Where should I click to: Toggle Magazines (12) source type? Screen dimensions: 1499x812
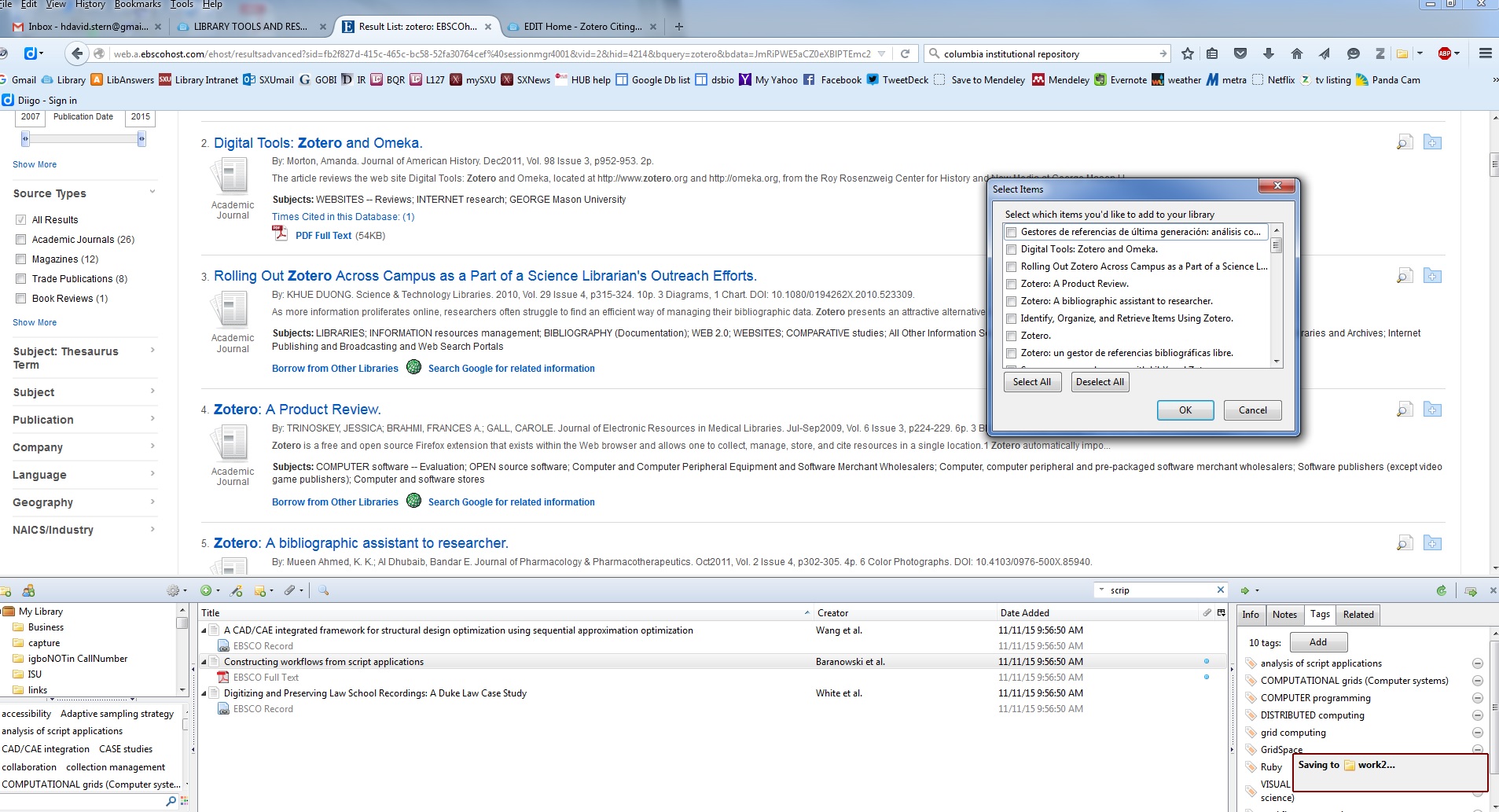[x=21, y=259]
